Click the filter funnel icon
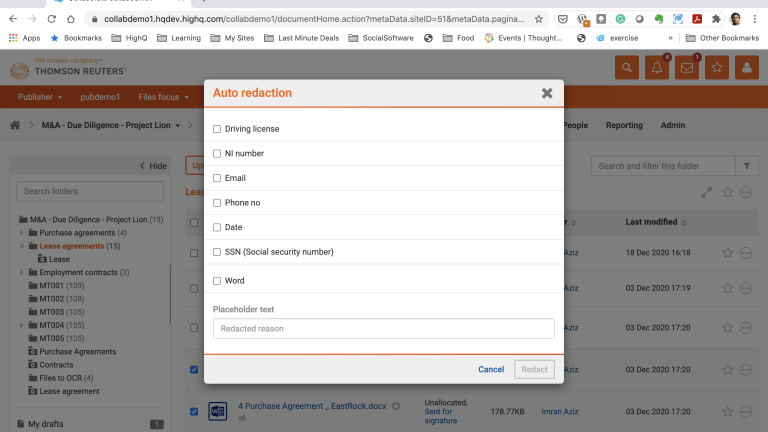The image size is (768, 432). tap(747, 166)
